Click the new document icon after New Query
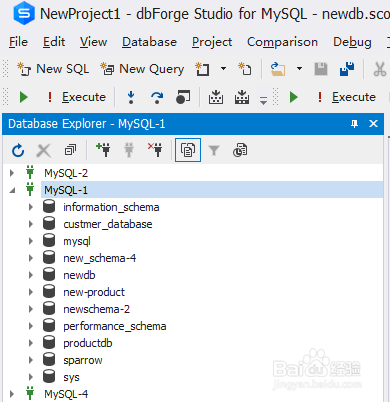This screenshot has height=402, width=390. (x=202, y=69)
